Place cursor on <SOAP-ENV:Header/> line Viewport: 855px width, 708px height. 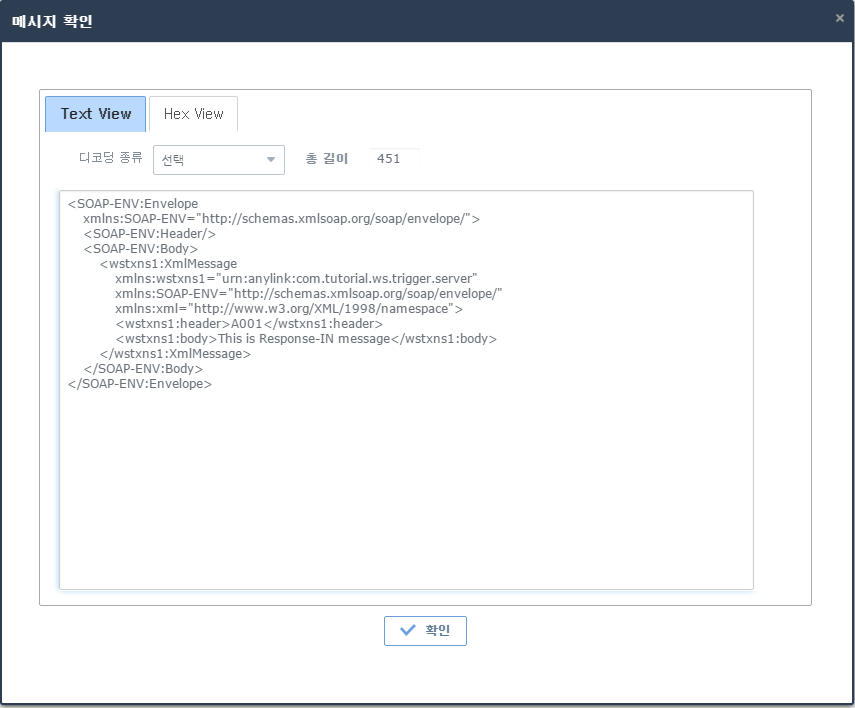click(149, 234)
